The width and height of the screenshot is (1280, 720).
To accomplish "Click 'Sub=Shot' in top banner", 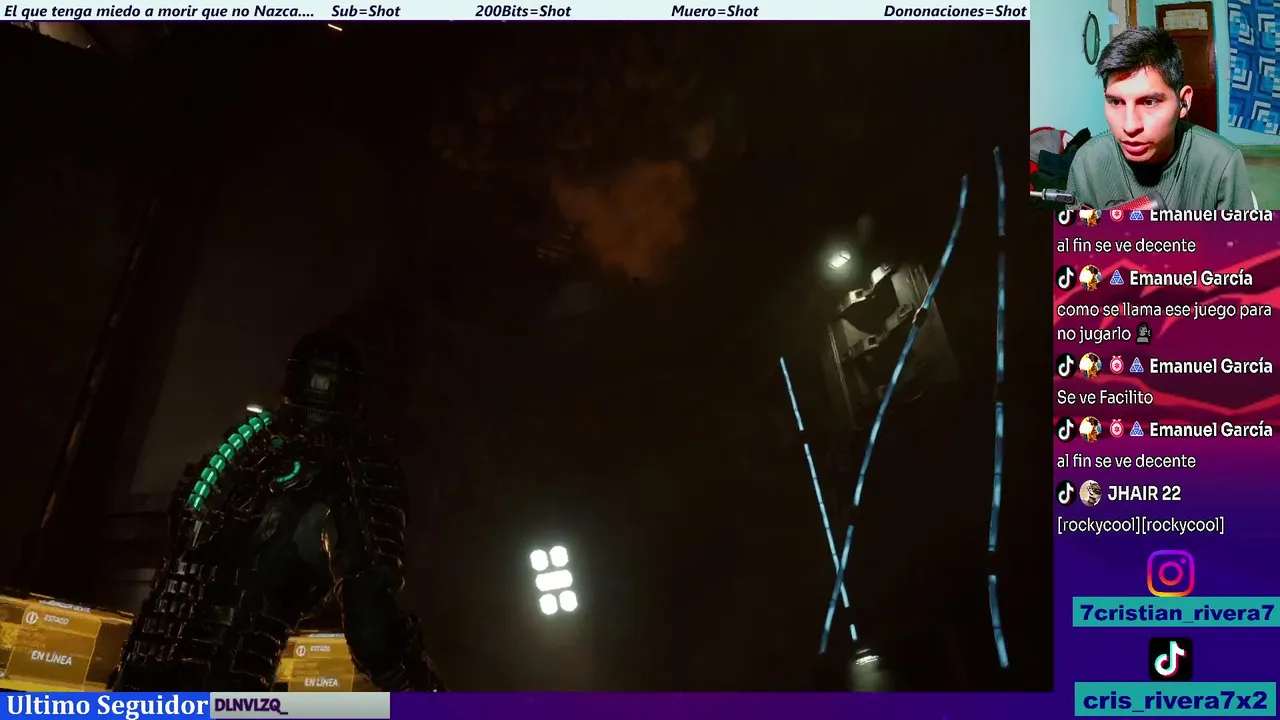I will pos(366,11).
